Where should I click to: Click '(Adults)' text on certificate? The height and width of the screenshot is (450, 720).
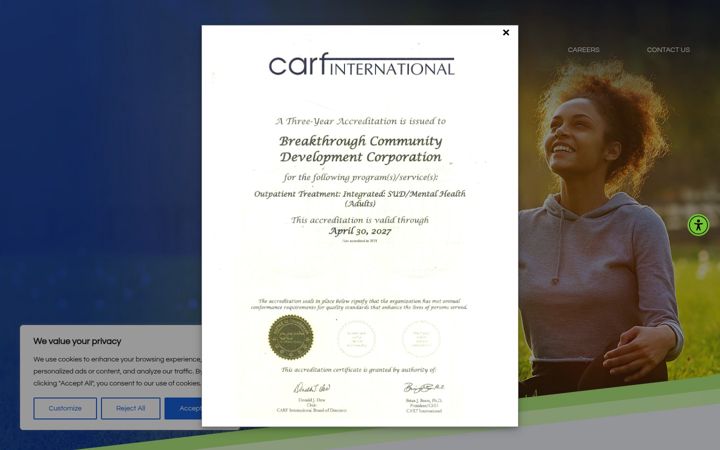(x=360, y=203)
